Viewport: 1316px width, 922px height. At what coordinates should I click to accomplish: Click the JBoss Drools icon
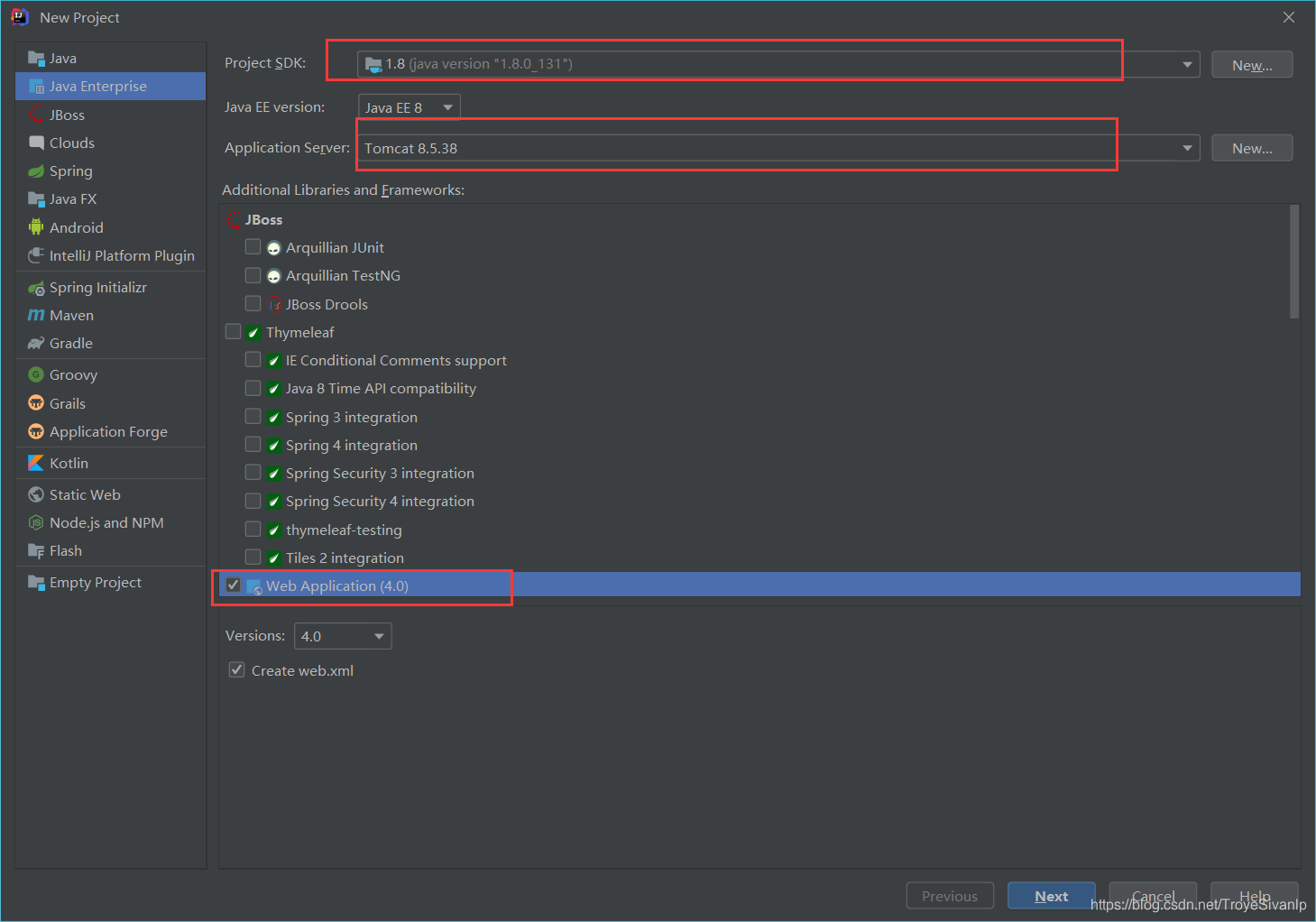pyautogui.click(x=274, y=304)
